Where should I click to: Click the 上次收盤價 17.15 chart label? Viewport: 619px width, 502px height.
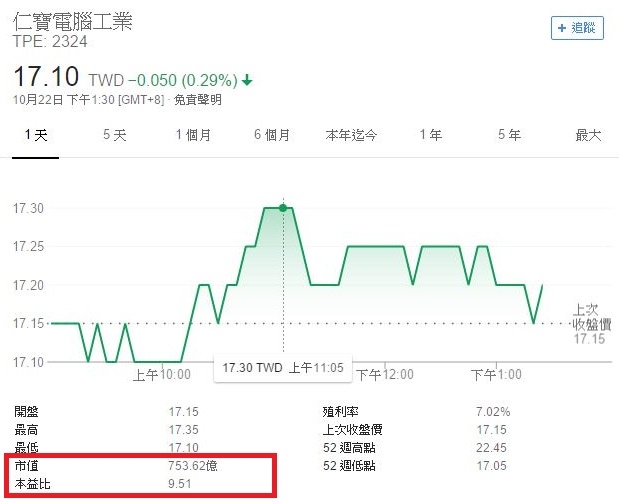pos(591,324)
